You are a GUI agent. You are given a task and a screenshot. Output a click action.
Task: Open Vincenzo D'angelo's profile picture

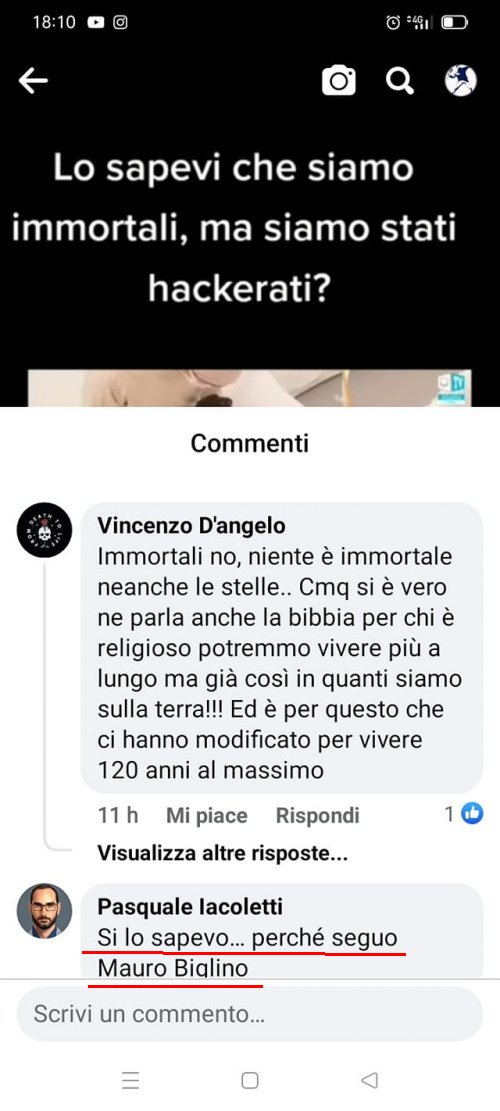click(x=44, y=530)
